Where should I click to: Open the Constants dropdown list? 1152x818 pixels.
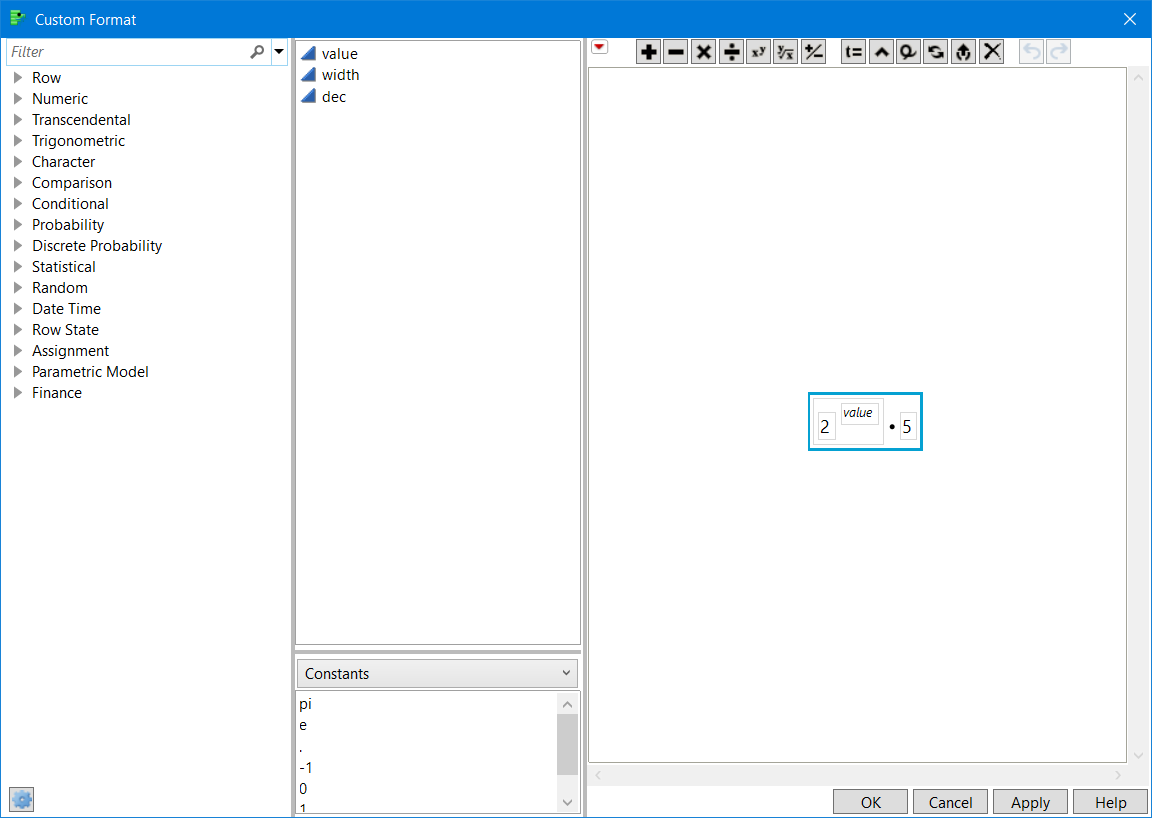pos(436,673)
